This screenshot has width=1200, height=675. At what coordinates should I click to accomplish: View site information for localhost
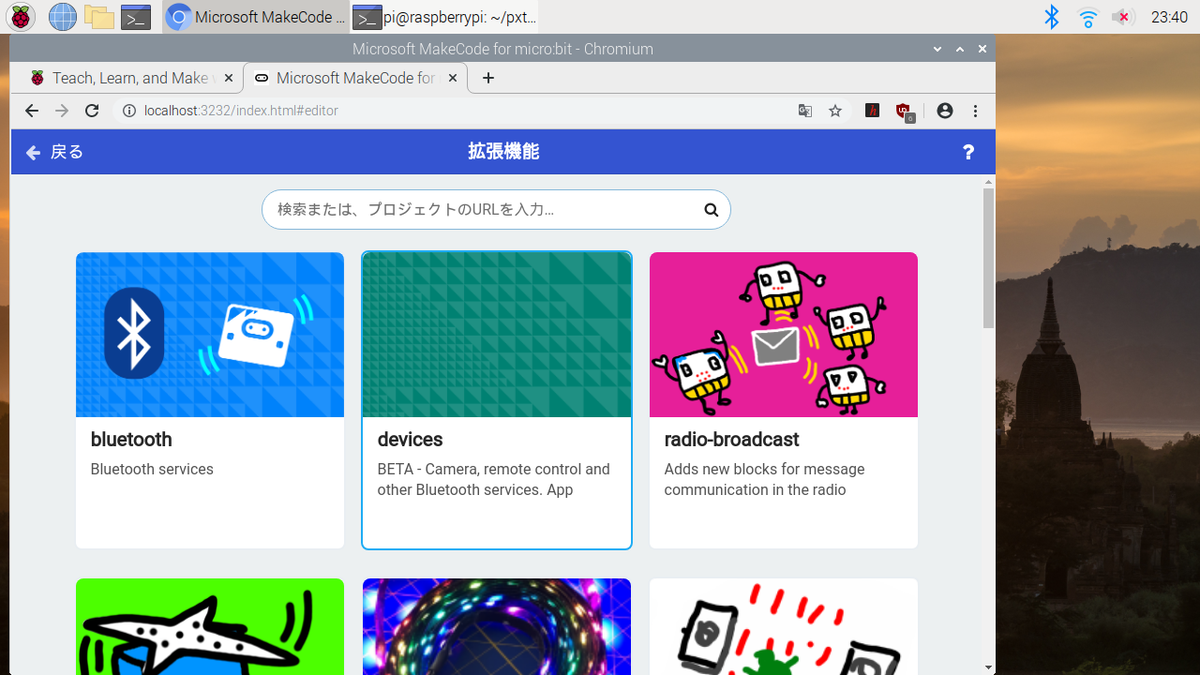(x=128, y=111)
